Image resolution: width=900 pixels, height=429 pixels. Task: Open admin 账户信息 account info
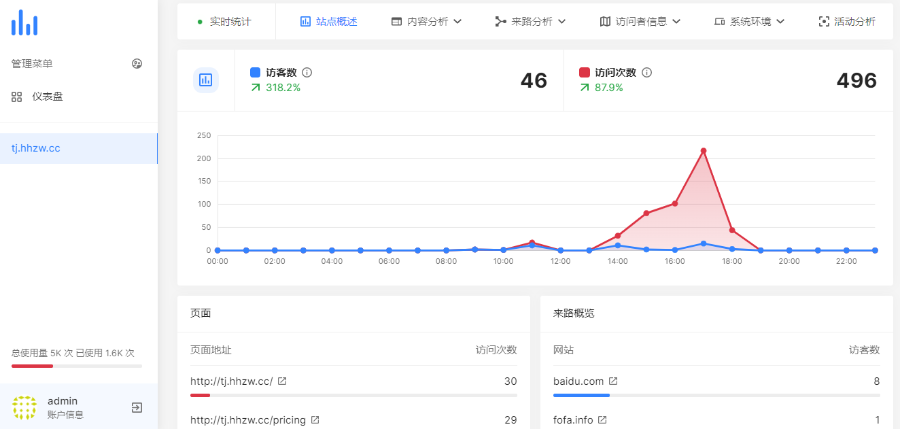point(65,407)
